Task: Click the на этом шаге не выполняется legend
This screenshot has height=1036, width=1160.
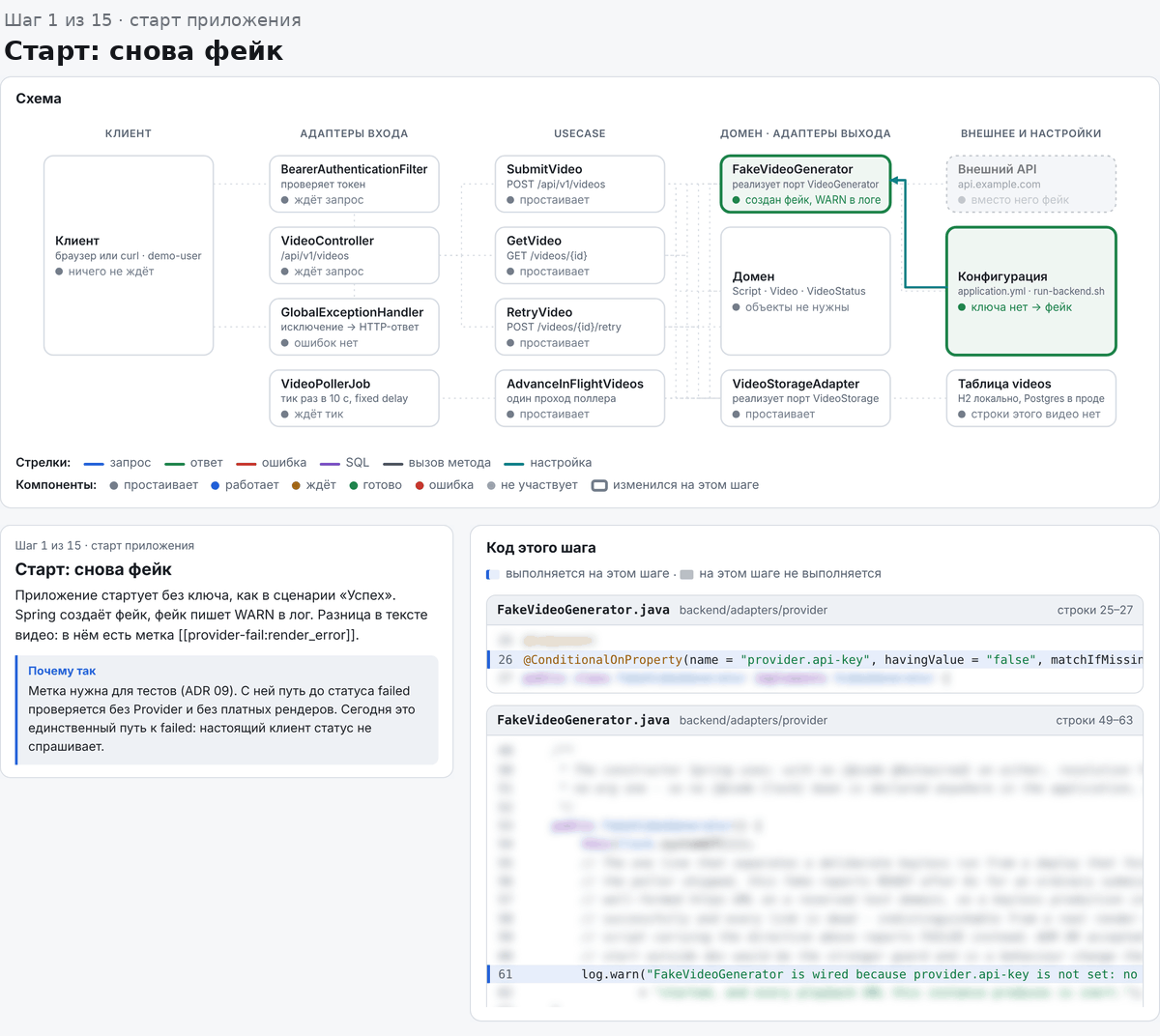Action: 781,574
